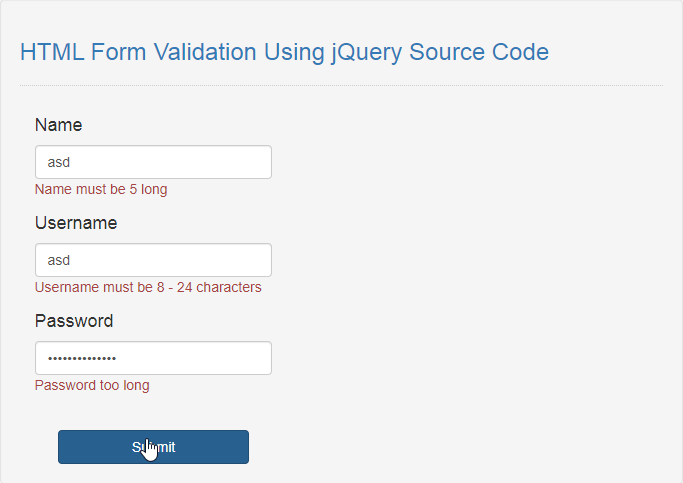Click the empty right area of Name input
Image resolution: width=683 pixels, height=483 pixels.
tap(196, 162)
